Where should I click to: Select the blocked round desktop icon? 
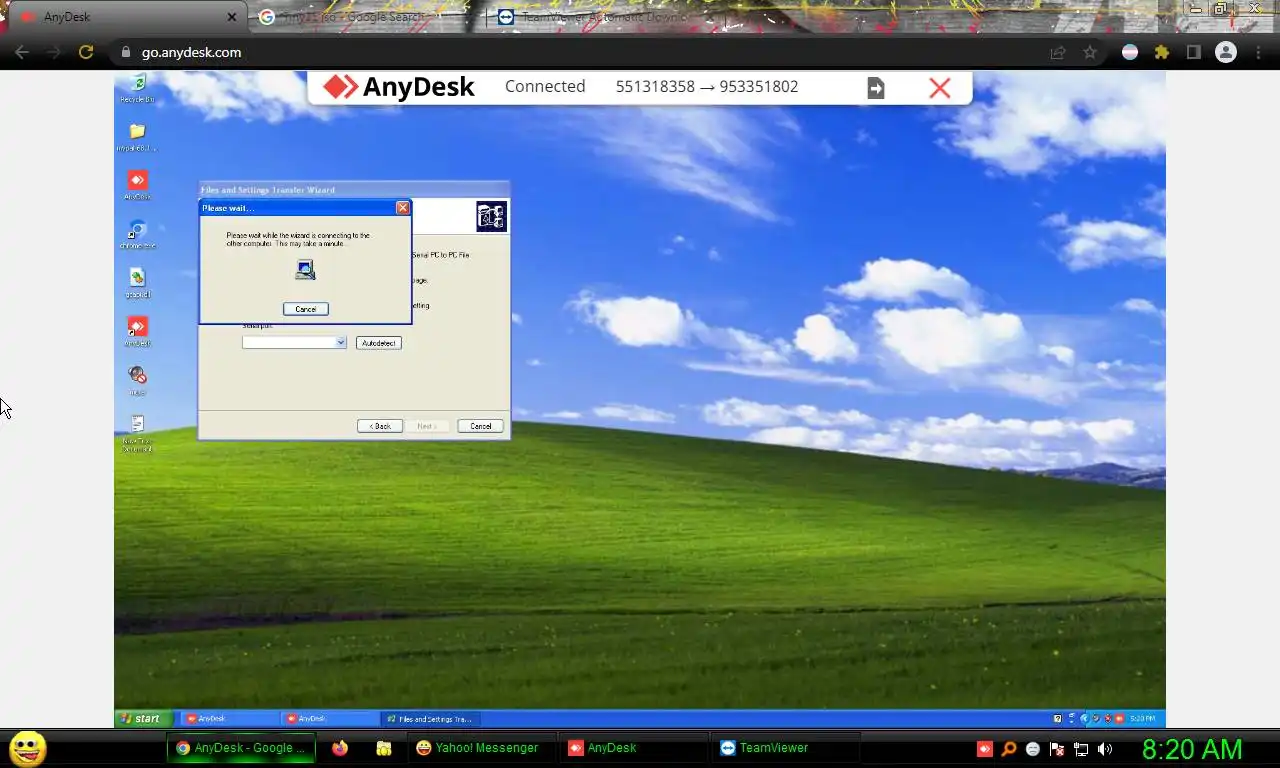click(x=137, y=378)
